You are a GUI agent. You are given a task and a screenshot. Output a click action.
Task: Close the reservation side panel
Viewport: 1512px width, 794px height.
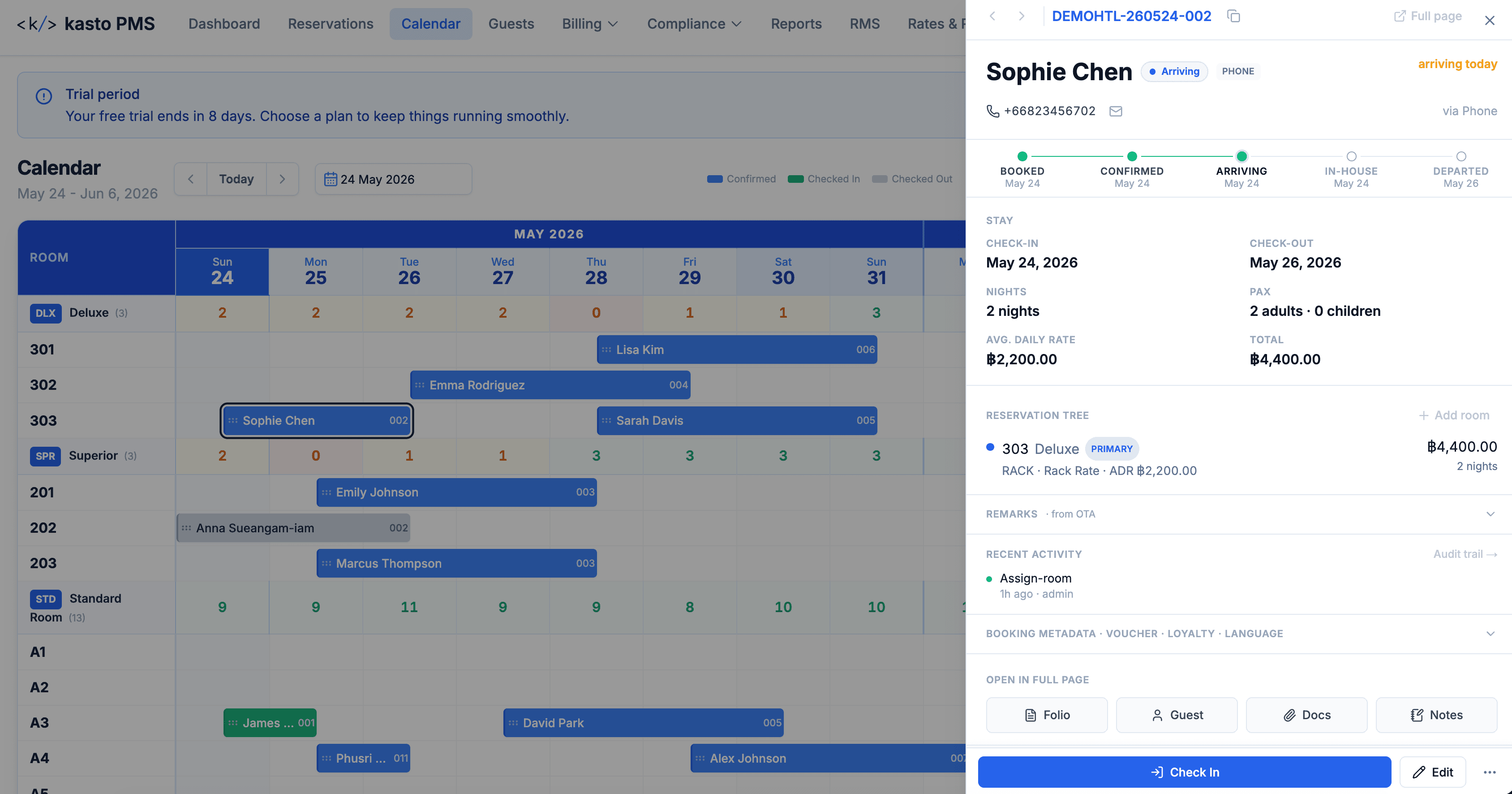point(1490,21)
